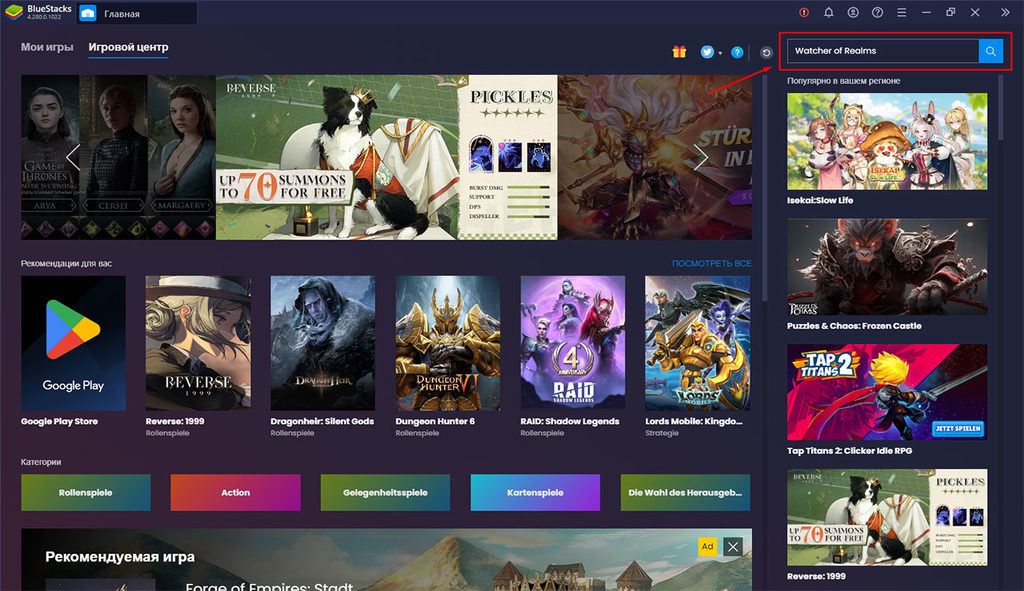Click the RAID: Shadow Legends title text

coord(569,421)
